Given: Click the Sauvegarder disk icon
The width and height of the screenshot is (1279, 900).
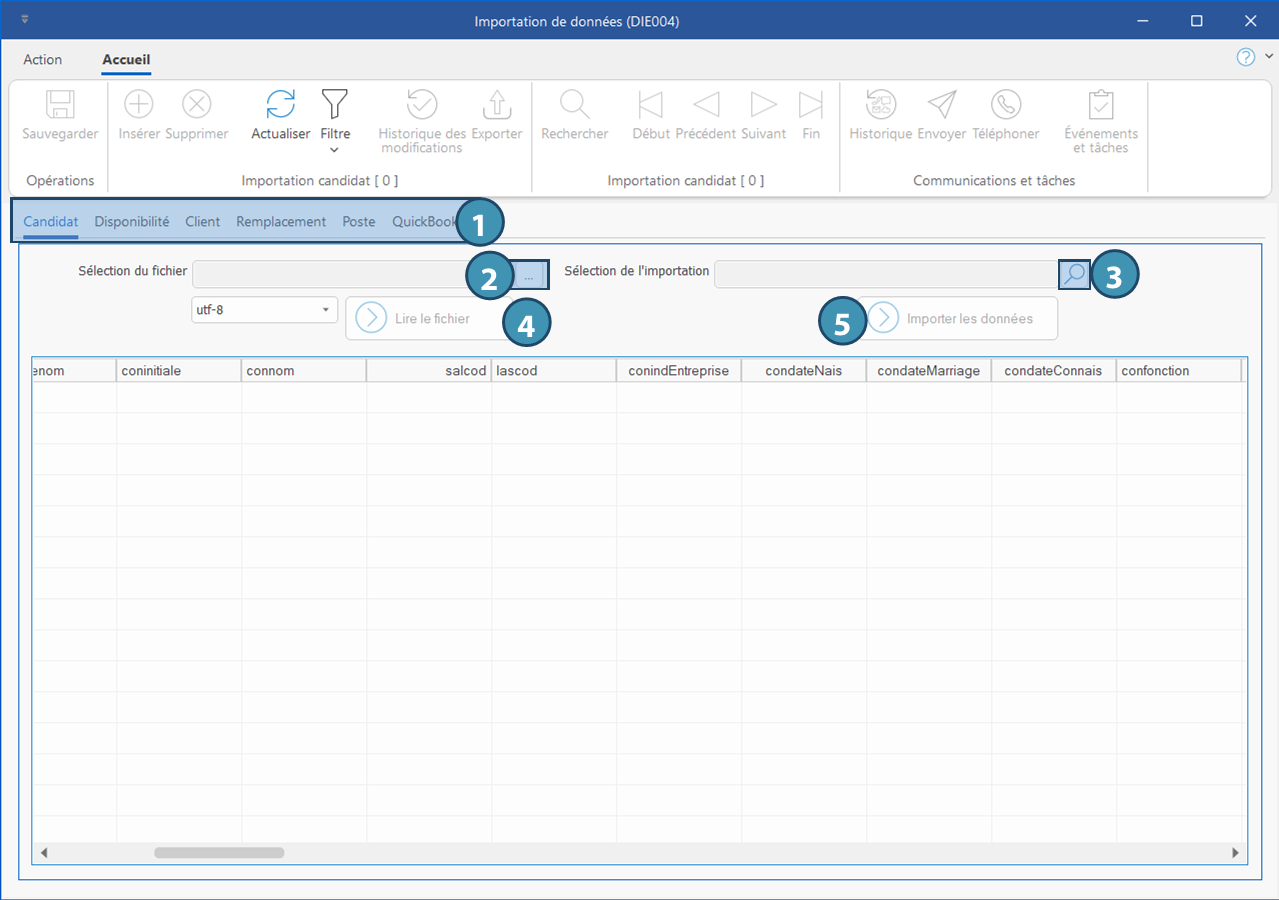Looking at the screenshot, I should pos(60,104).
